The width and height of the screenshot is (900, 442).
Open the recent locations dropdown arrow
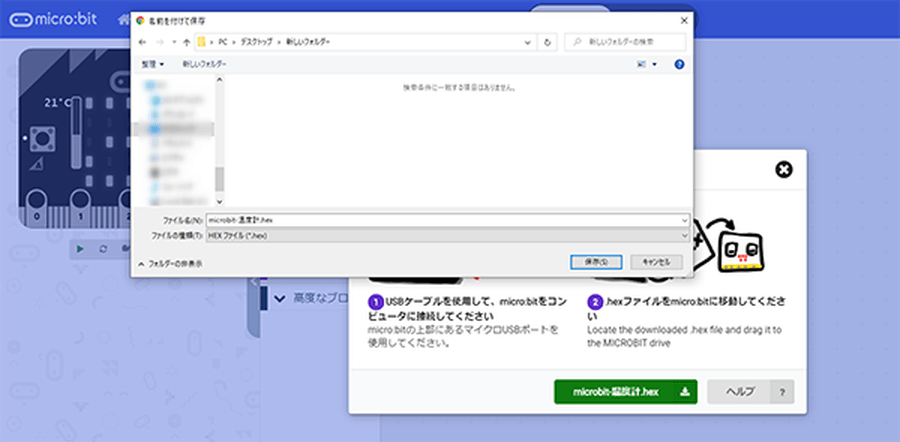tap(174, 42)
